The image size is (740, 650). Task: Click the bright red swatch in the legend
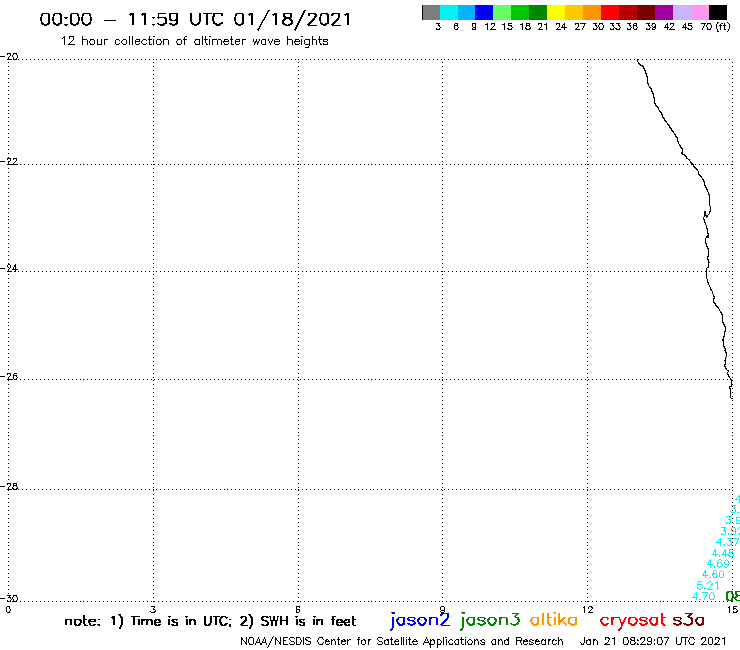point(610,13)
